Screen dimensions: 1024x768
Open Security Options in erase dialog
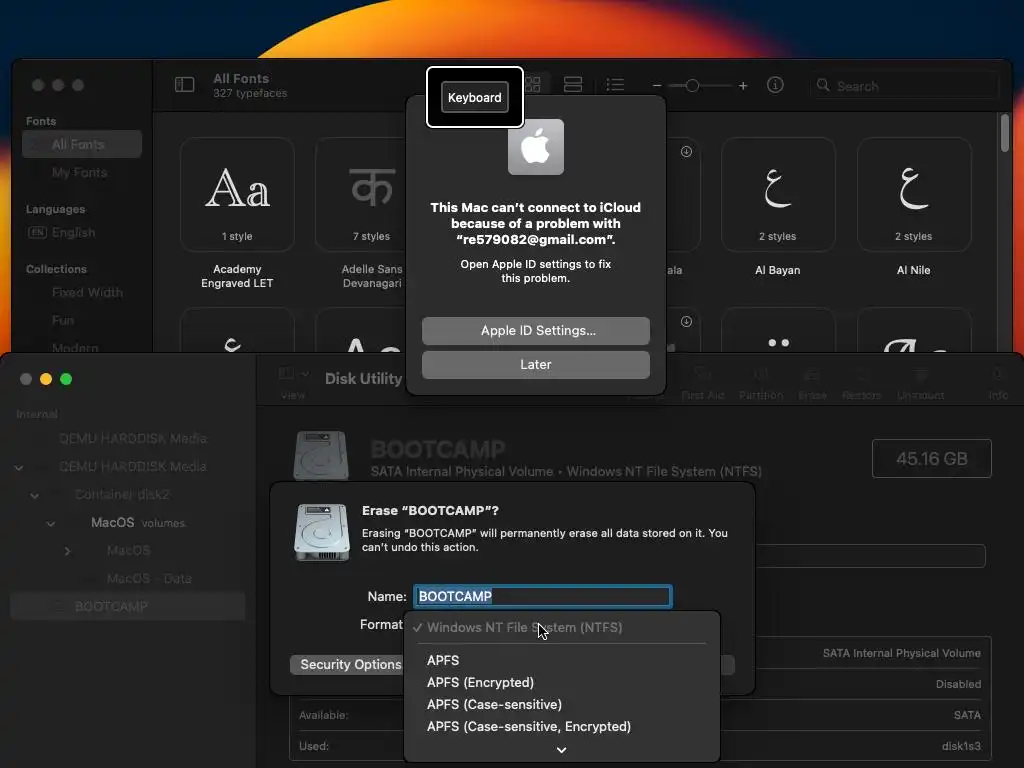(x=347, y=665)
